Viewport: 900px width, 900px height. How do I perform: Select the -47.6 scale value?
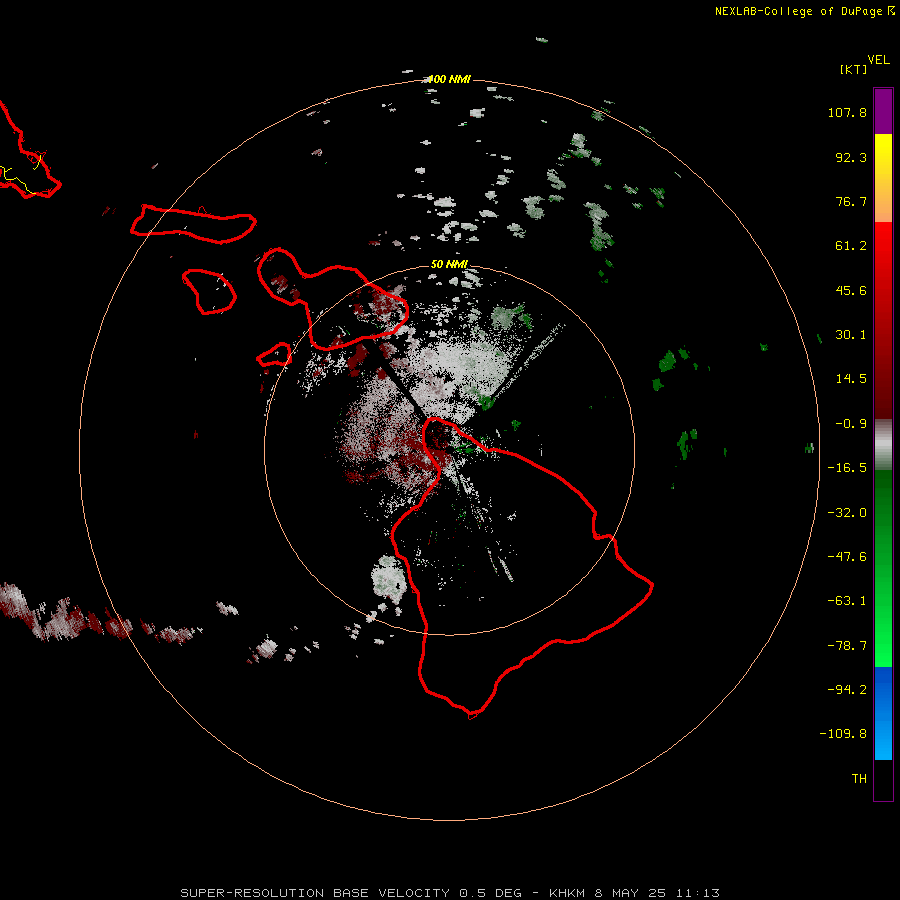pyautogui.click(x=847, y=557)
